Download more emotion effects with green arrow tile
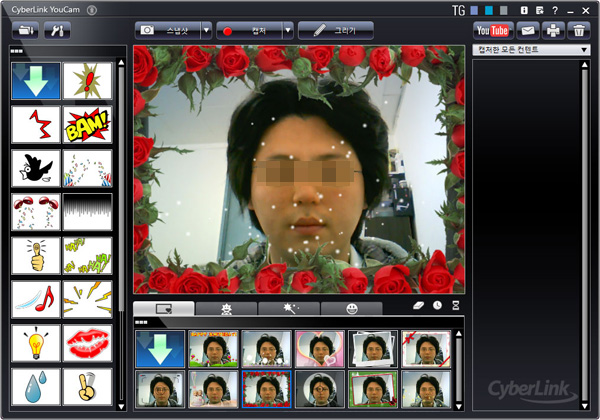This screenshot has width=600, height=420. click(36, 81)
